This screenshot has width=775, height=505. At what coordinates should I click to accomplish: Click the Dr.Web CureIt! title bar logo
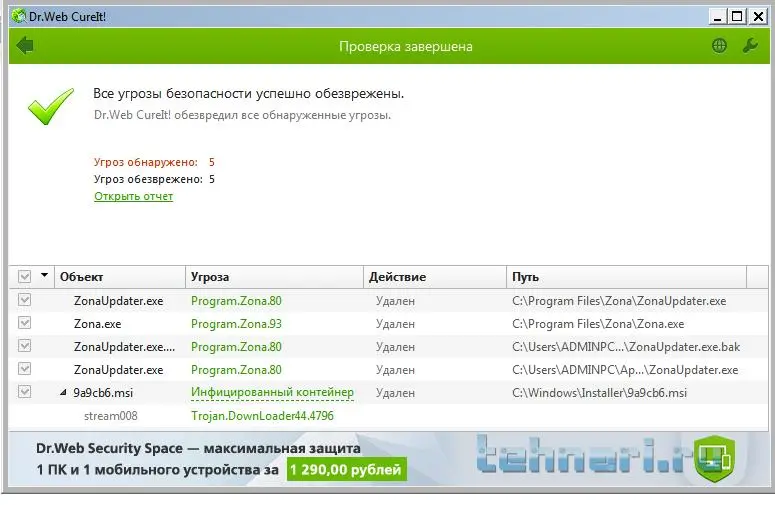(19, 16)
